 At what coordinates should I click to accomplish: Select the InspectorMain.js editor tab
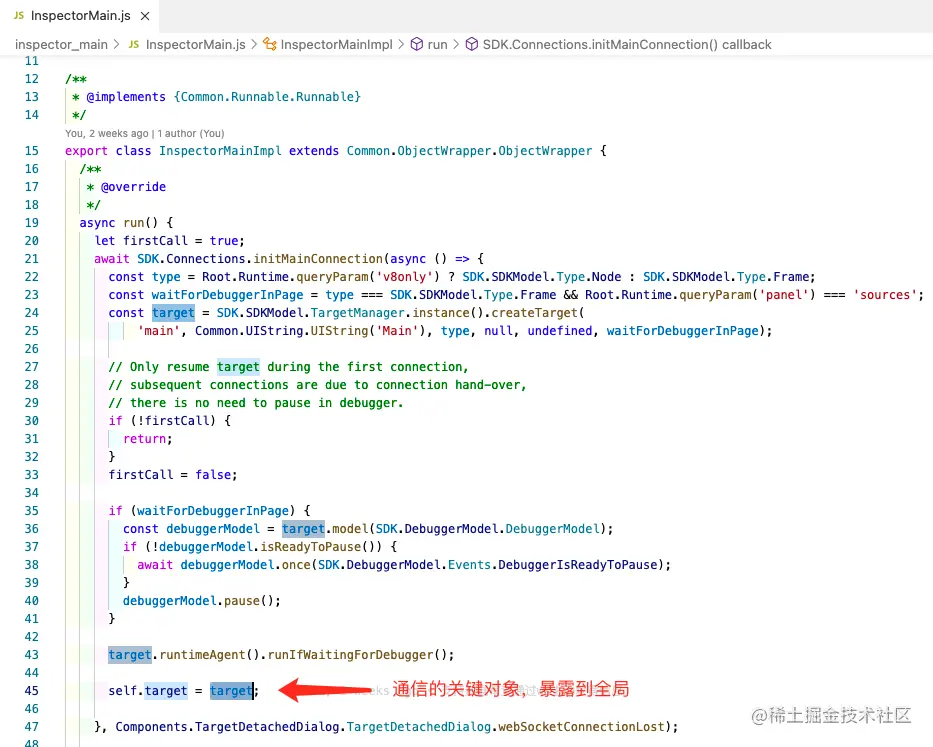click(80, 16)
